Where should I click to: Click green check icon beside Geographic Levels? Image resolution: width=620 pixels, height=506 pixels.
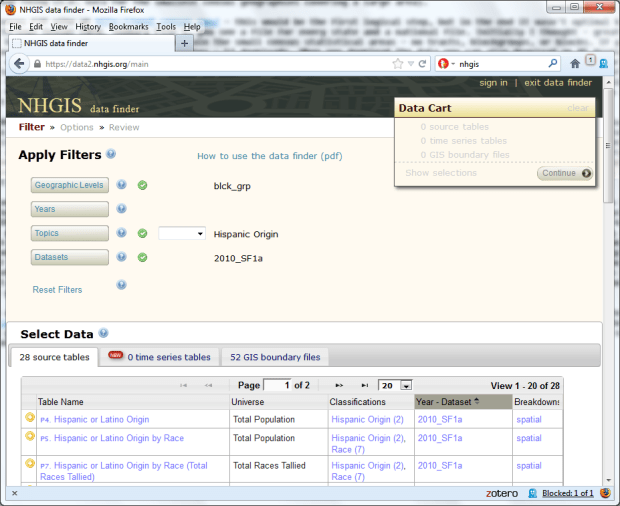142,185
